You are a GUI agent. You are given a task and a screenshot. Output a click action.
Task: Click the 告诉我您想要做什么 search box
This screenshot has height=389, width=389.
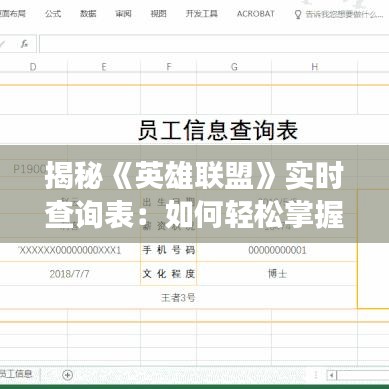tap(344, 14)
